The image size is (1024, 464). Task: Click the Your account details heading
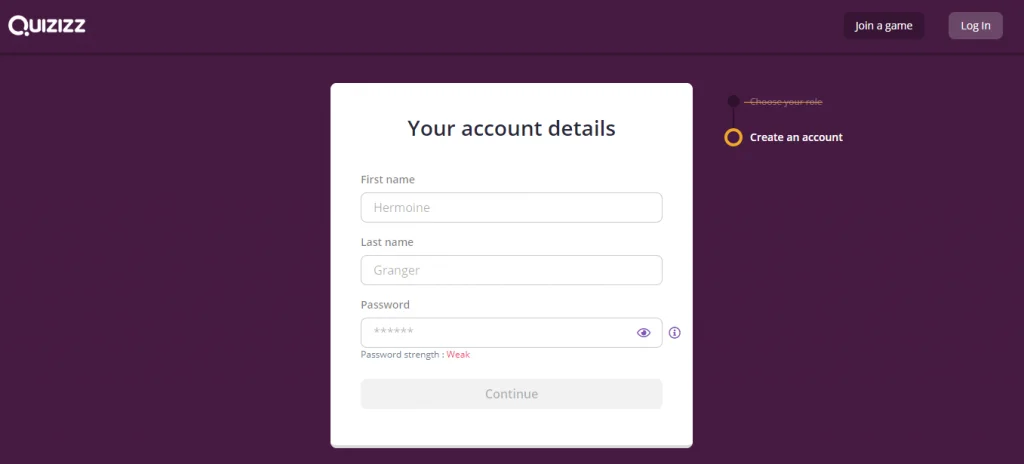(511, 128)
